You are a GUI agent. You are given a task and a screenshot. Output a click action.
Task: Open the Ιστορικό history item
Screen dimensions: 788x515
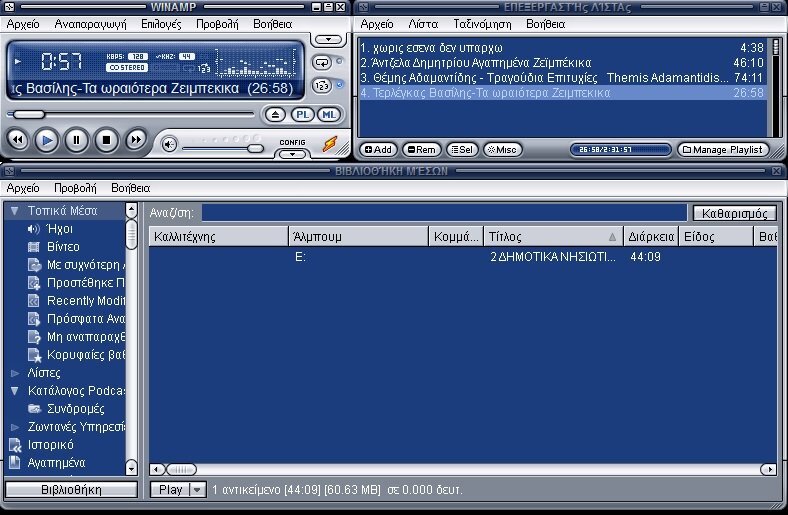tap(42, 445)
